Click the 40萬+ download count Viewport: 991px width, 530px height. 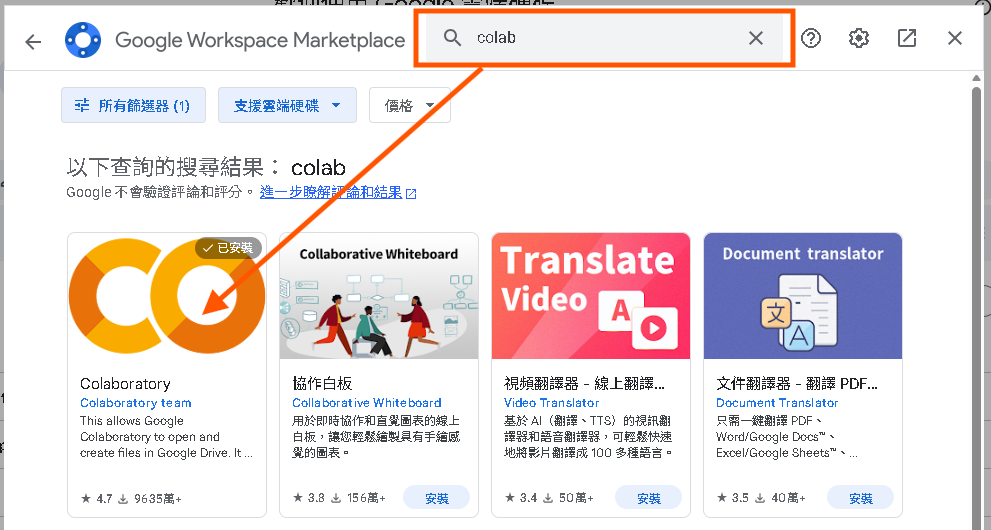tap(780, 498)
